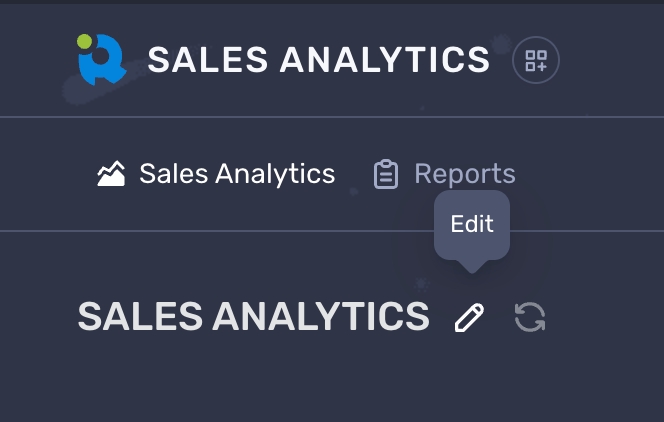
Task: Click the Edit tooltip bubble
Action: pos(472,224)
